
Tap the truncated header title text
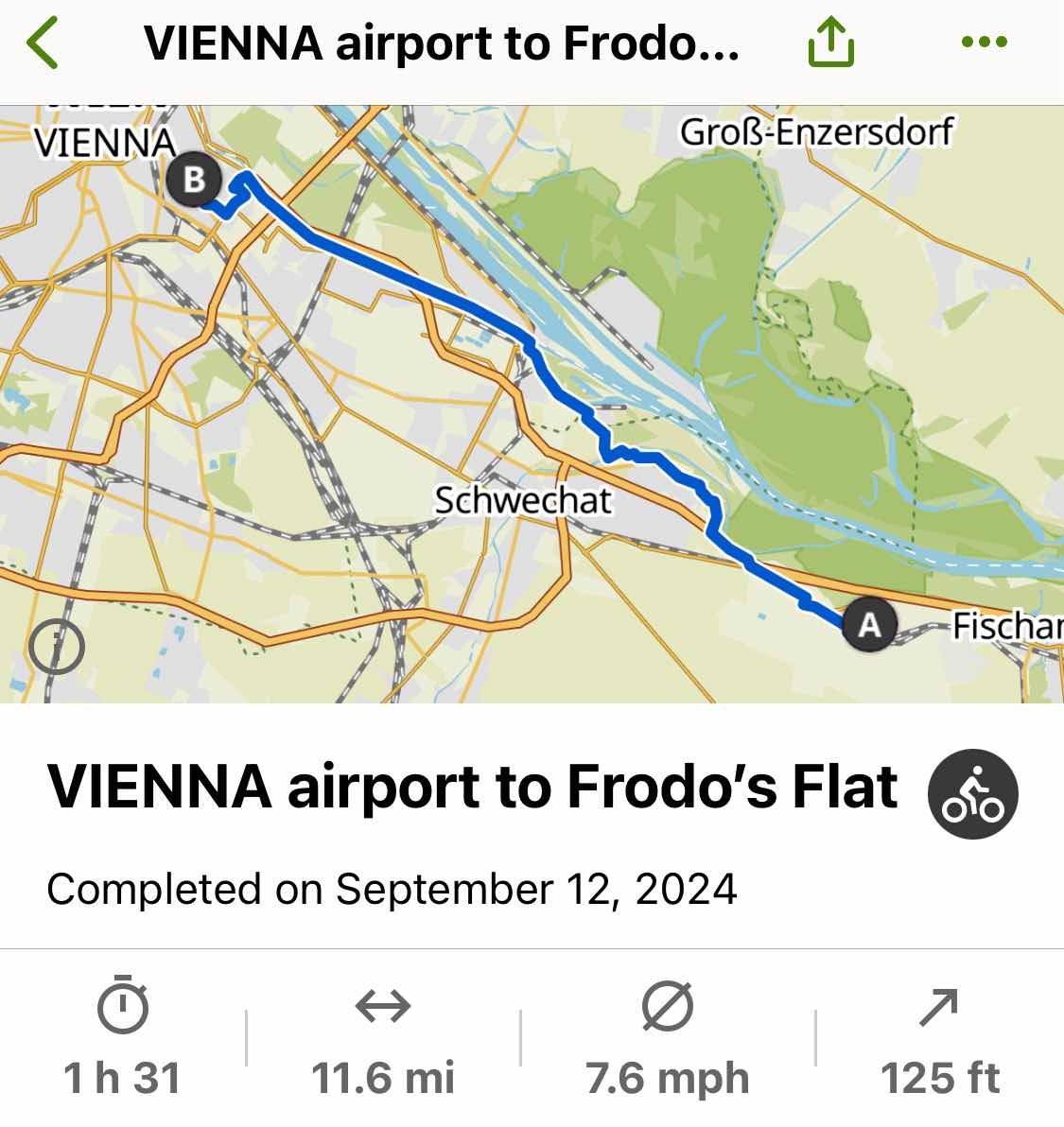click(442, 43)
